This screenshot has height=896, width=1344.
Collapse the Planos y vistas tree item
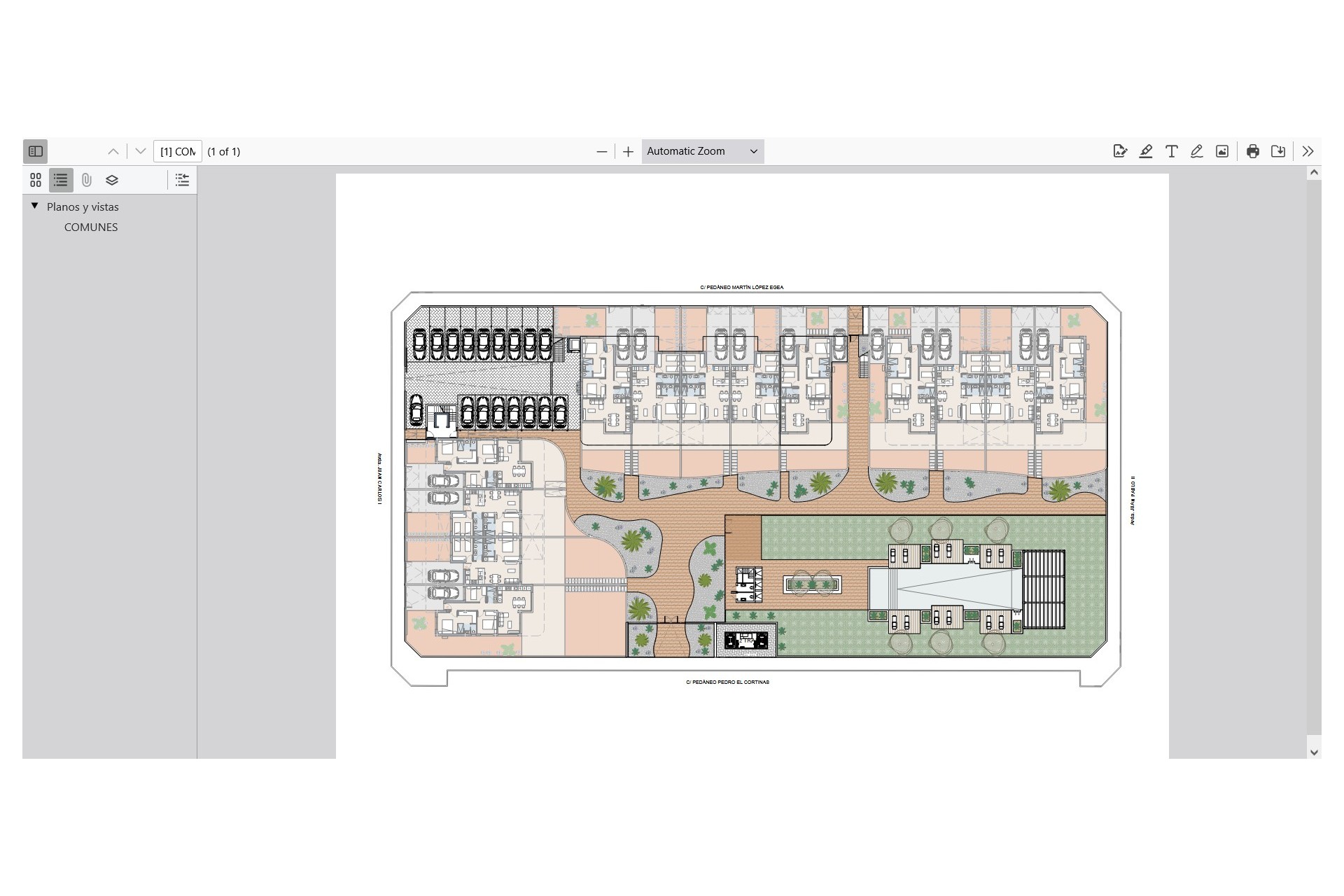(34, 206)
